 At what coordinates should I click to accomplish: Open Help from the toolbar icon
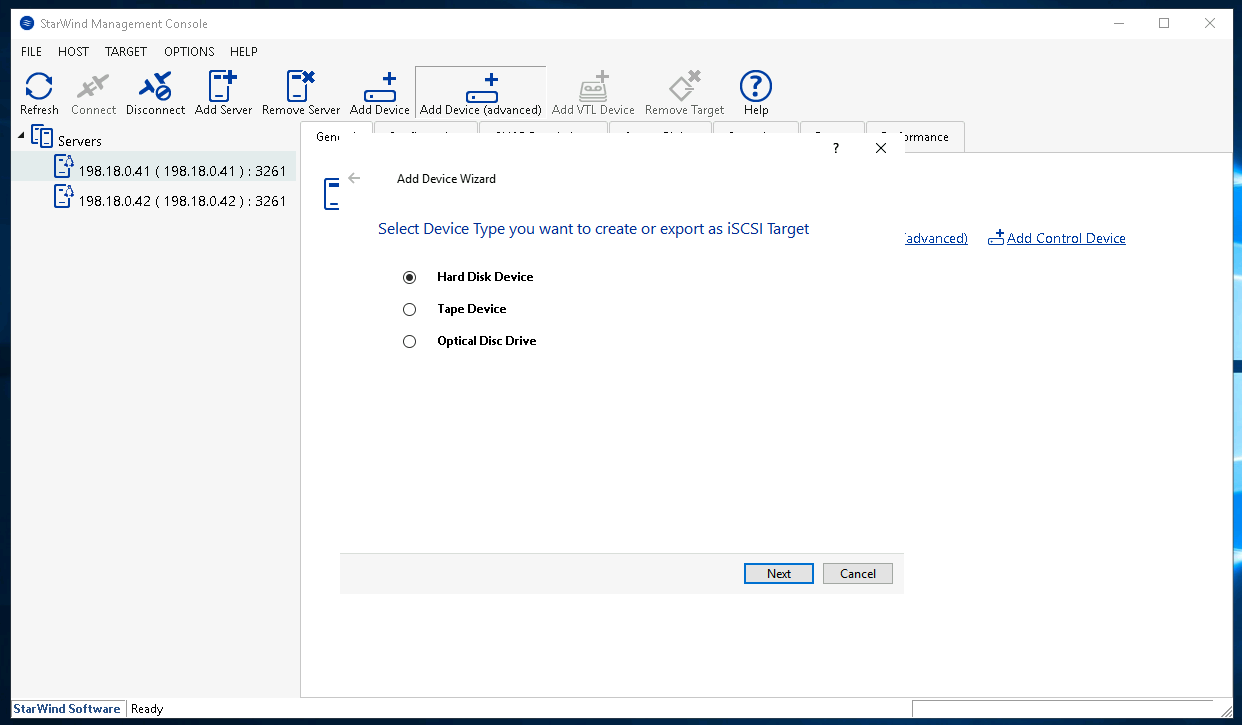[x=755, y=88]
